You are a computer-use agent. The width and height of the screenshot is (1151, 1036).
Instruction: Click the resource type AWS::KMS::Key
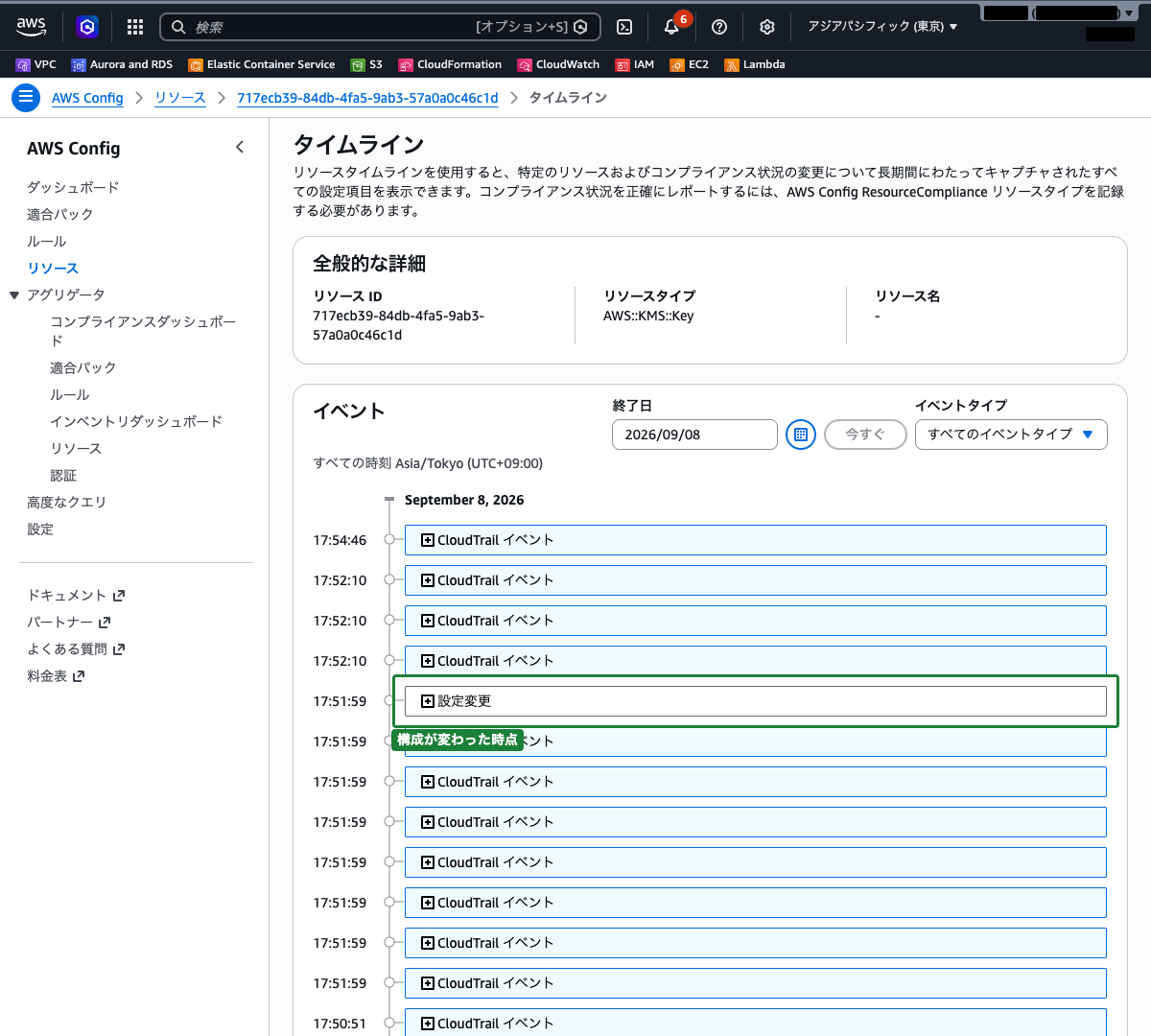pos(648,316)
